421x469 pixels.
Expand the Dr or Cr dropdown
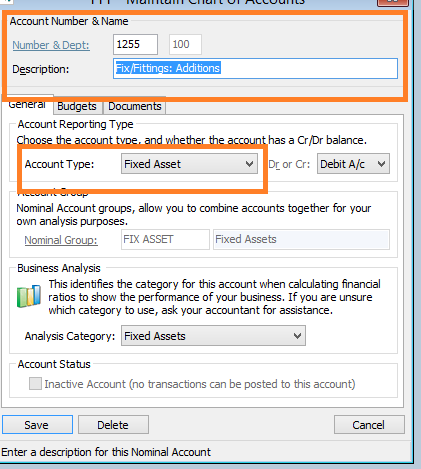353,164
